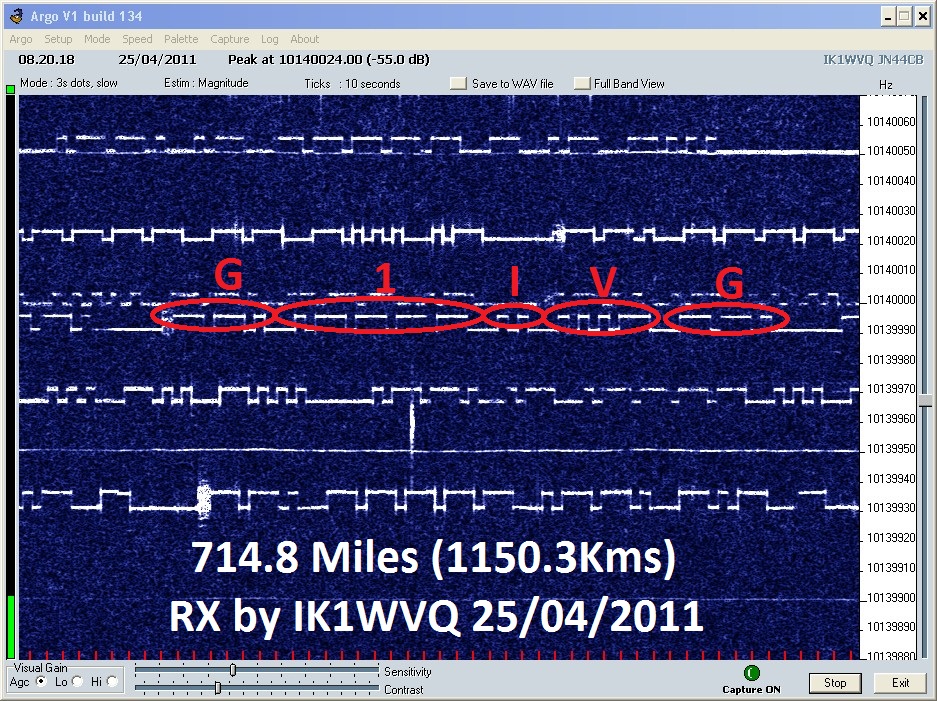Click the Contrast slider handle
Screen dimensions: 937x701
[217, 688]
